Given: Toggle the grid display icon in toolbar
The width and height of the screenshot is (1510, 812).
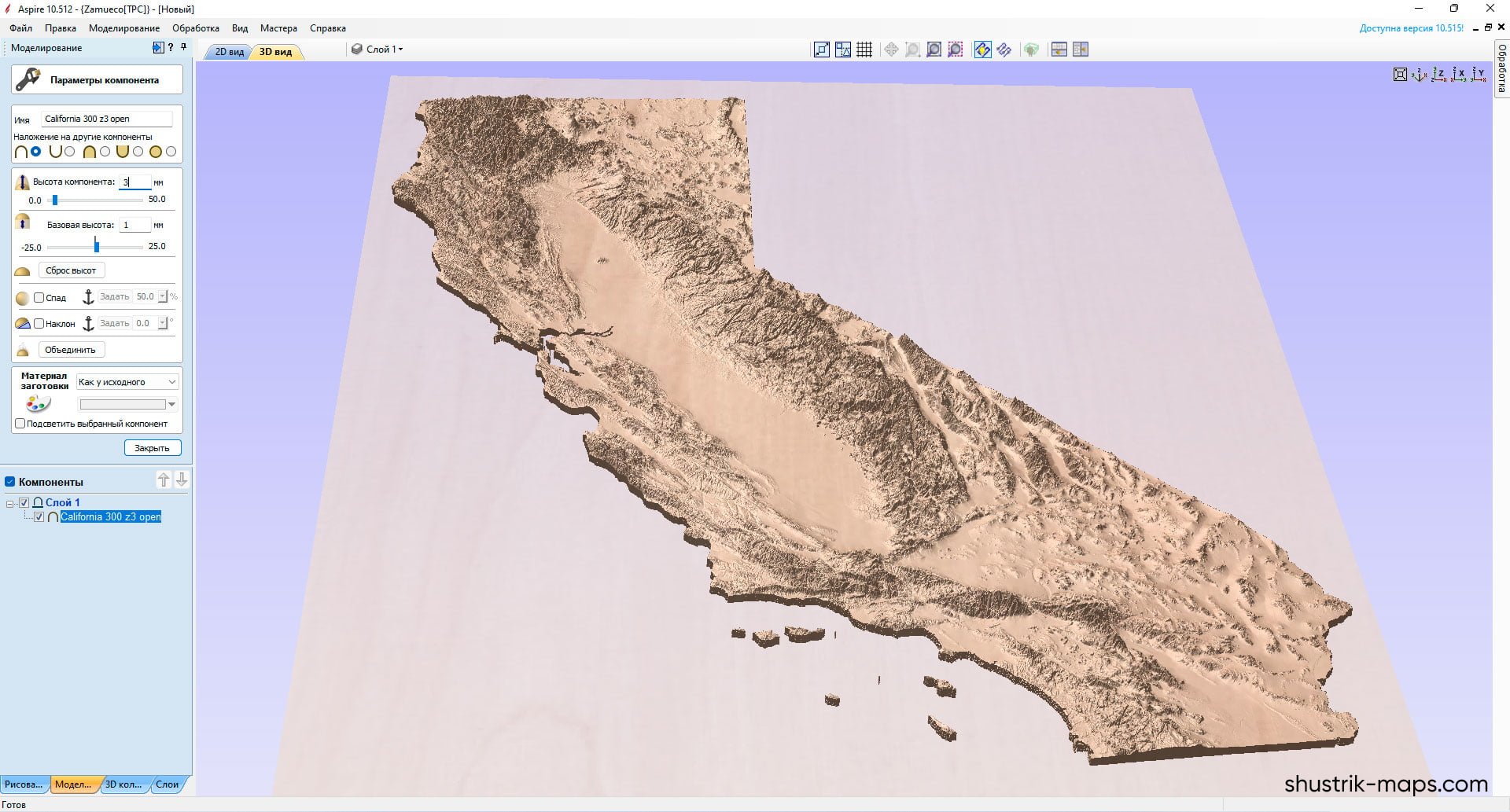Looking at the screenshot, I should pyautogui.click(x=864, y=50).
